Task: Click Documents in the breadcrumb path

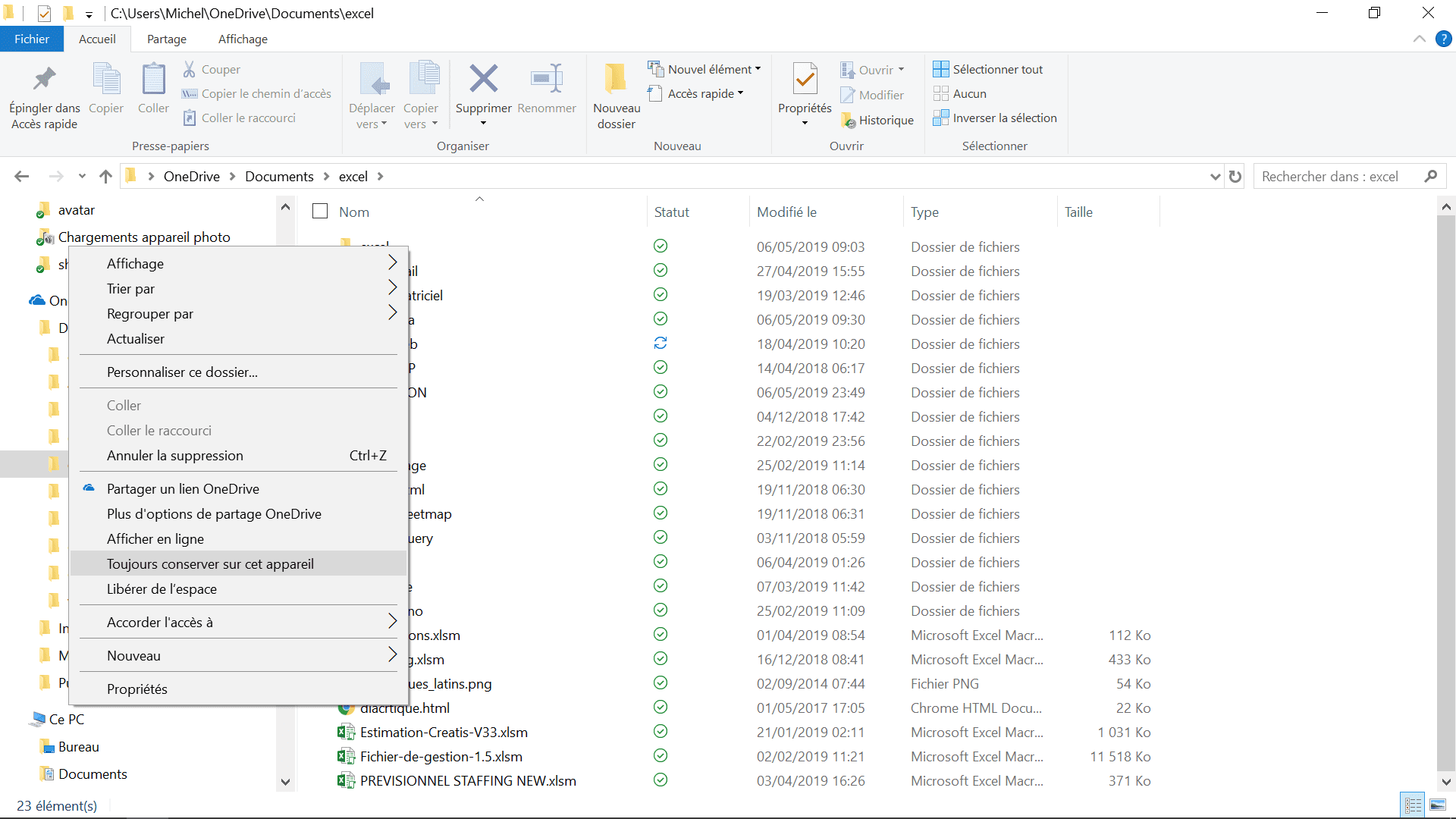Action: [279, 177]
